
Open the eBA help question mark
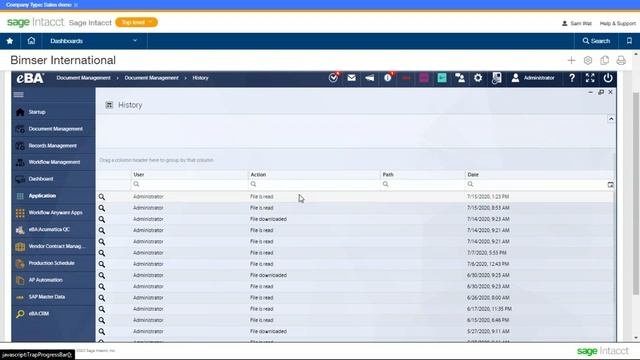pyautogui.click(x=572, y=78)
